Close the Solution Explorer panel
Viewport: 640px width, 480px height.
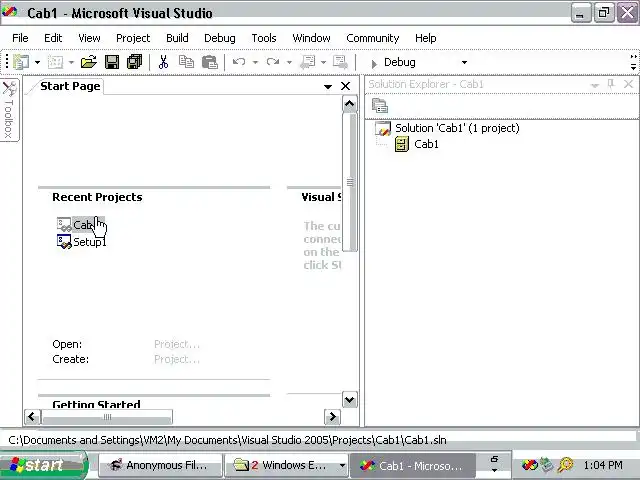pos(629,84)
